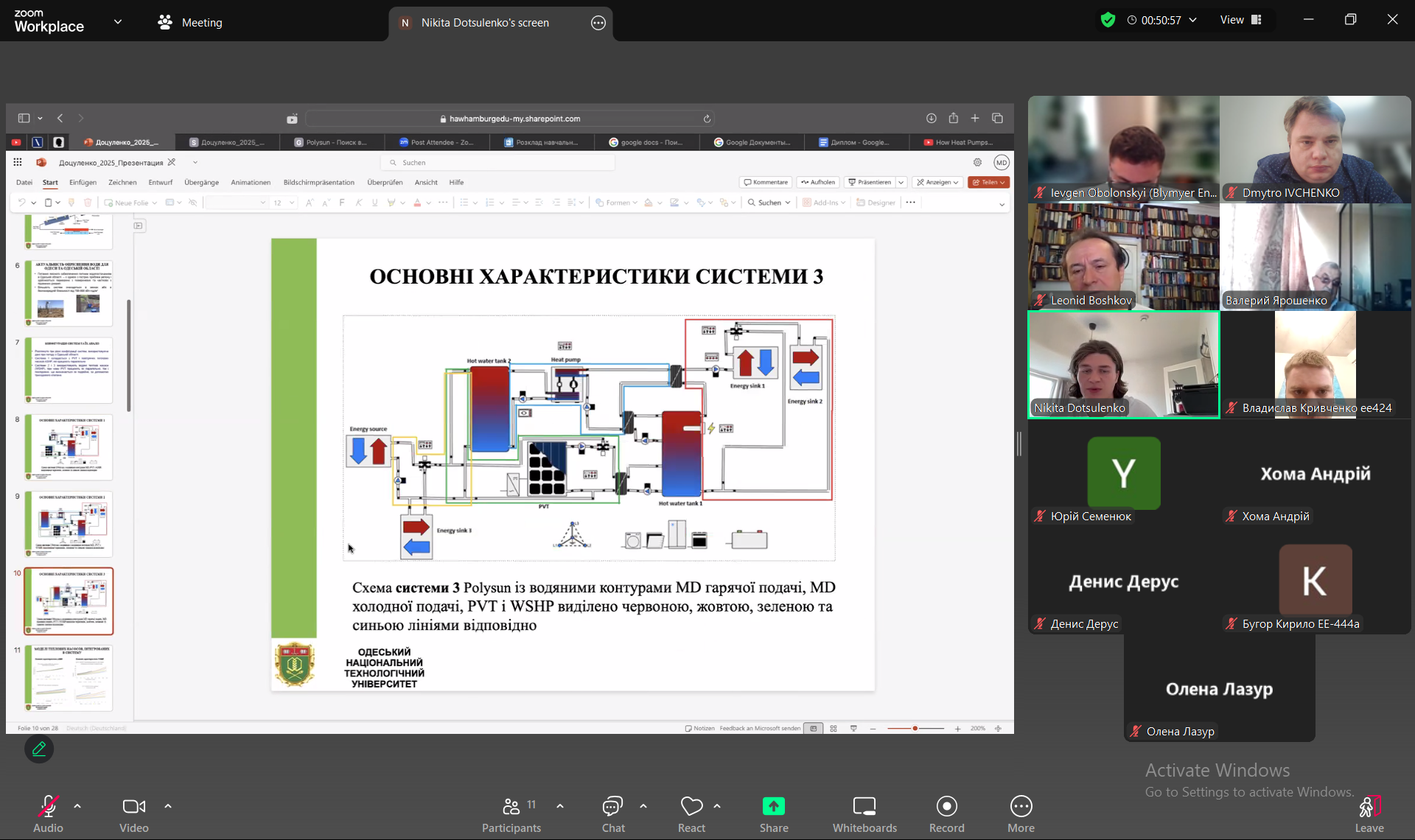1415x840 pixels.
Task: Open the React emoji menu
Action: pos(691,813)
